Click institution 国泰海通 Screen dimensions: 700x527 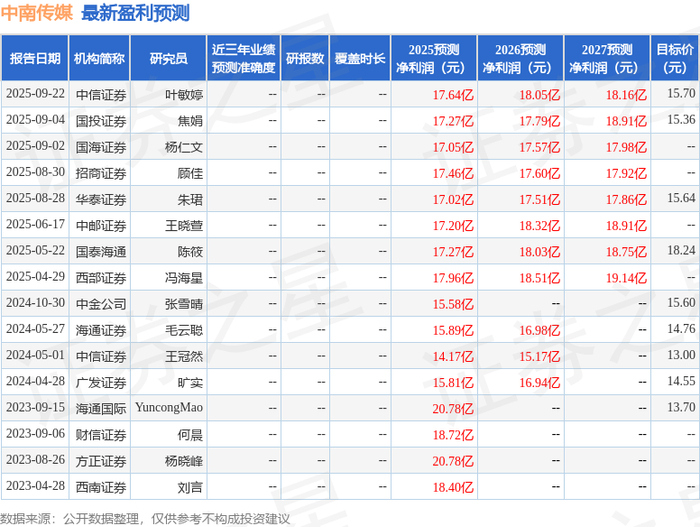pos(101,252)
